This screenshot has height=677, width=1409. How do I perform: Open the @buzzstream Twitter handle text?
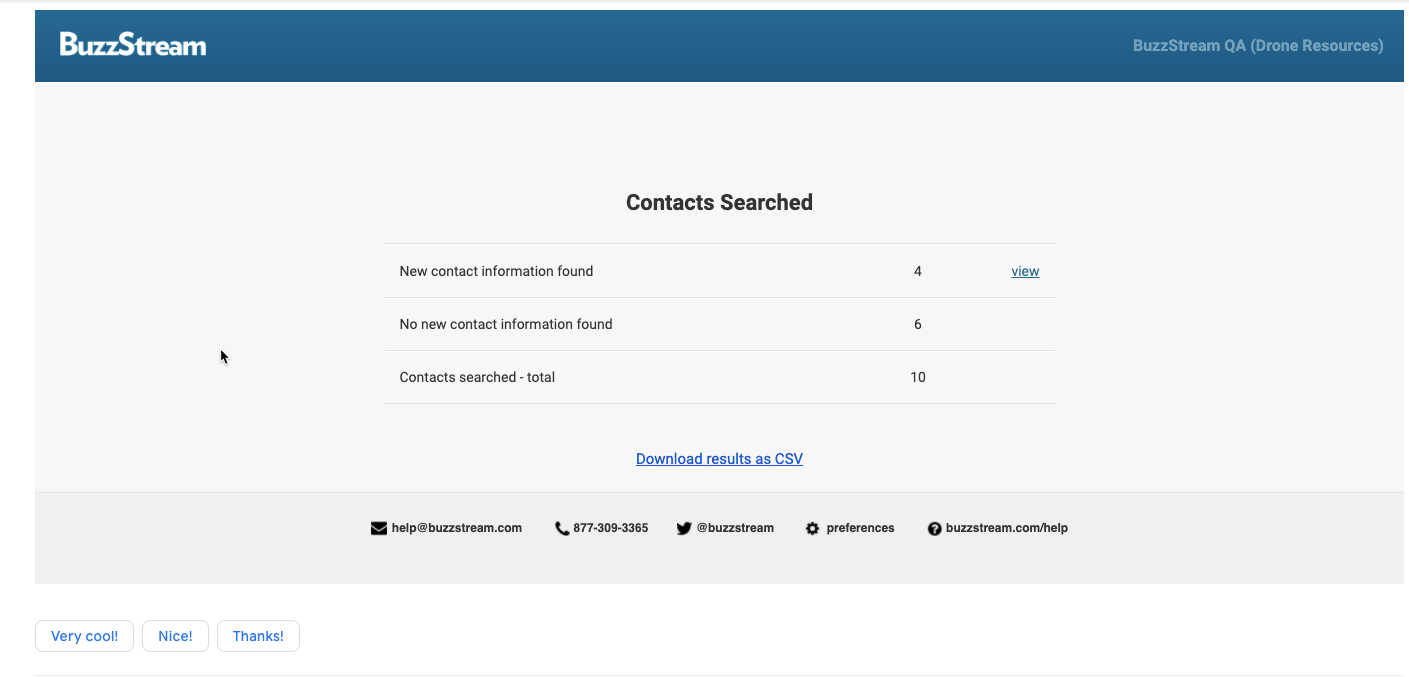(x=735, y=528)
